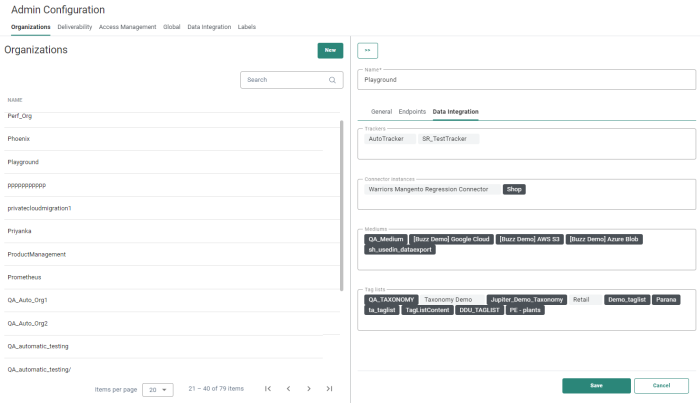Go to the previous page of results
The image size is (700, 403).
pyautogui.click(x=288, y=388)
